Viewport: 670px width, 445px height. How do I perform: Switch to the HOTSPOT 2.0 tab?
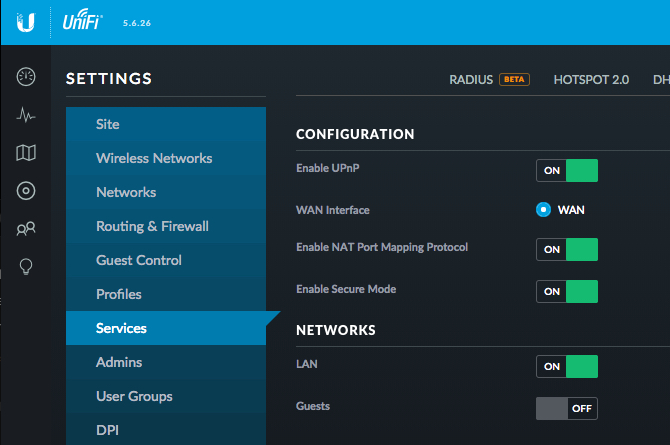pyautogui.click(x=591, y=79)
